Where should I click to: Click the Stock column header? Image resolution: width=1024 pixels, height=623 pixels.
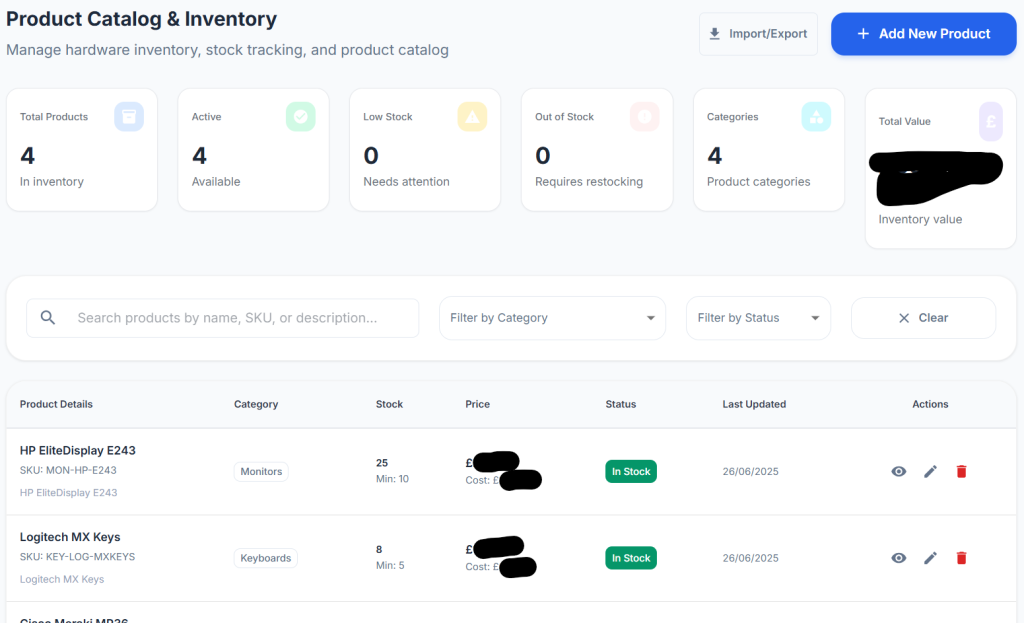pyautogui.click(x=389, y=404)
